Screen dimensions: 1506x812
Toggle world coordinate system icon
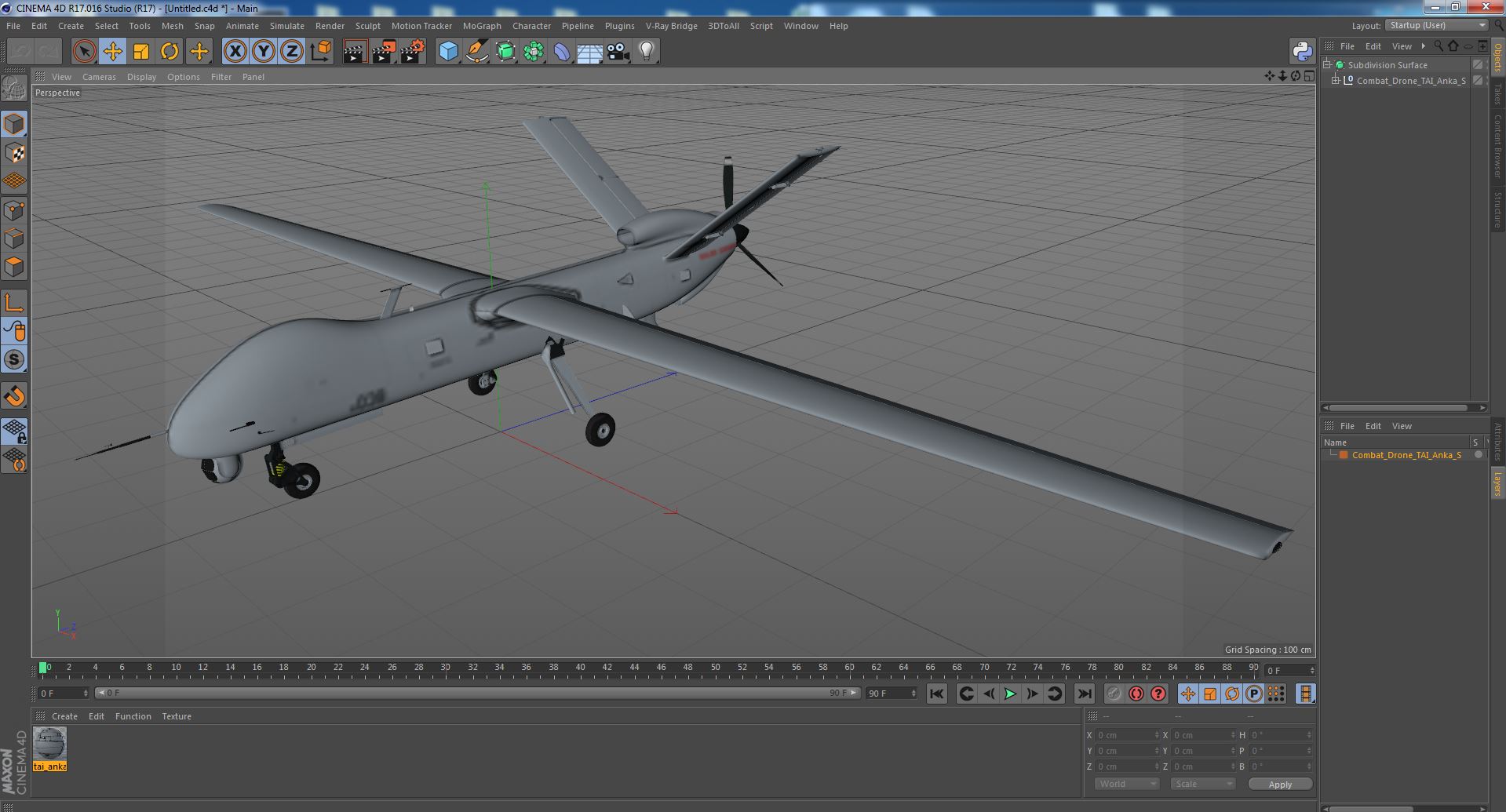pyautogui.click(x=320, y=52)
